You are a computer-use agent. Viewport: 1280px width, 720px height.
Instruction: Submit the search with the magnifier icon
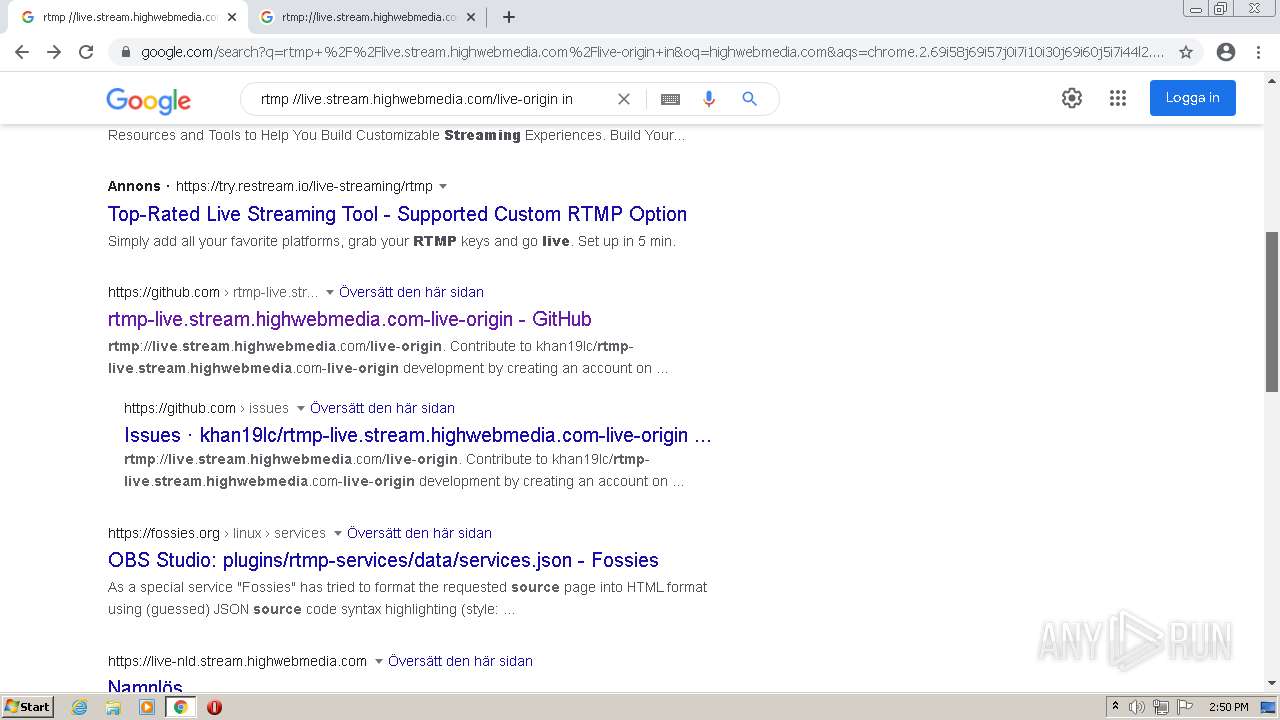(749, 99)
